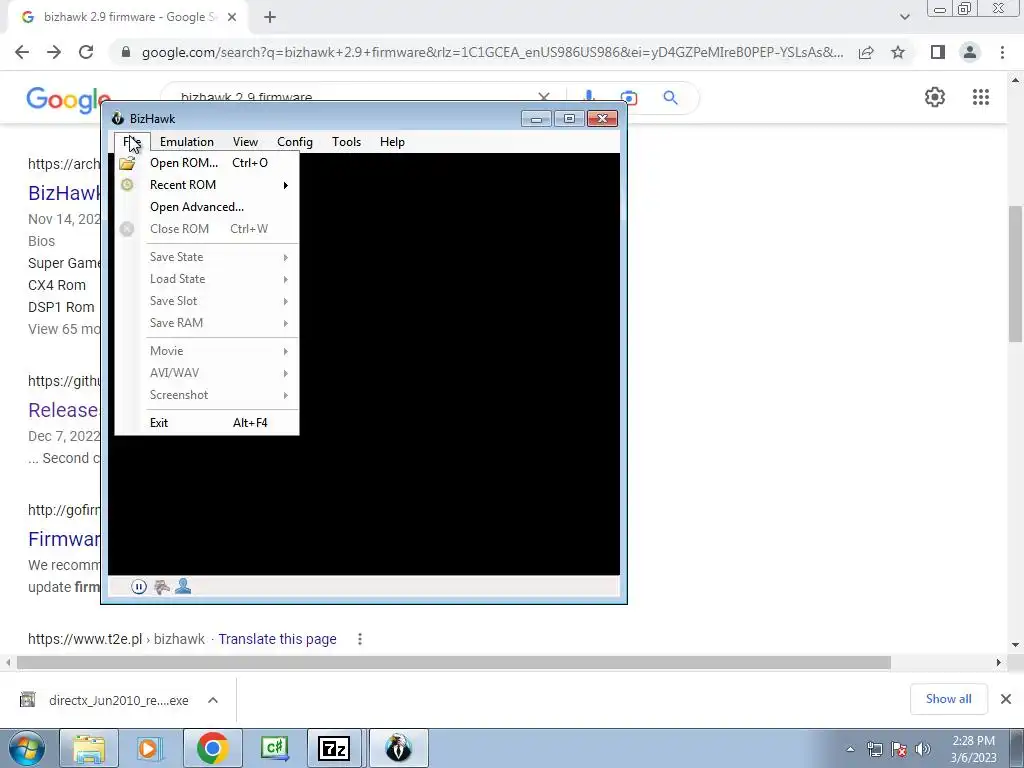Open Chrome tab search chevron
The image size is (1024, 768).
click(904, 18)
